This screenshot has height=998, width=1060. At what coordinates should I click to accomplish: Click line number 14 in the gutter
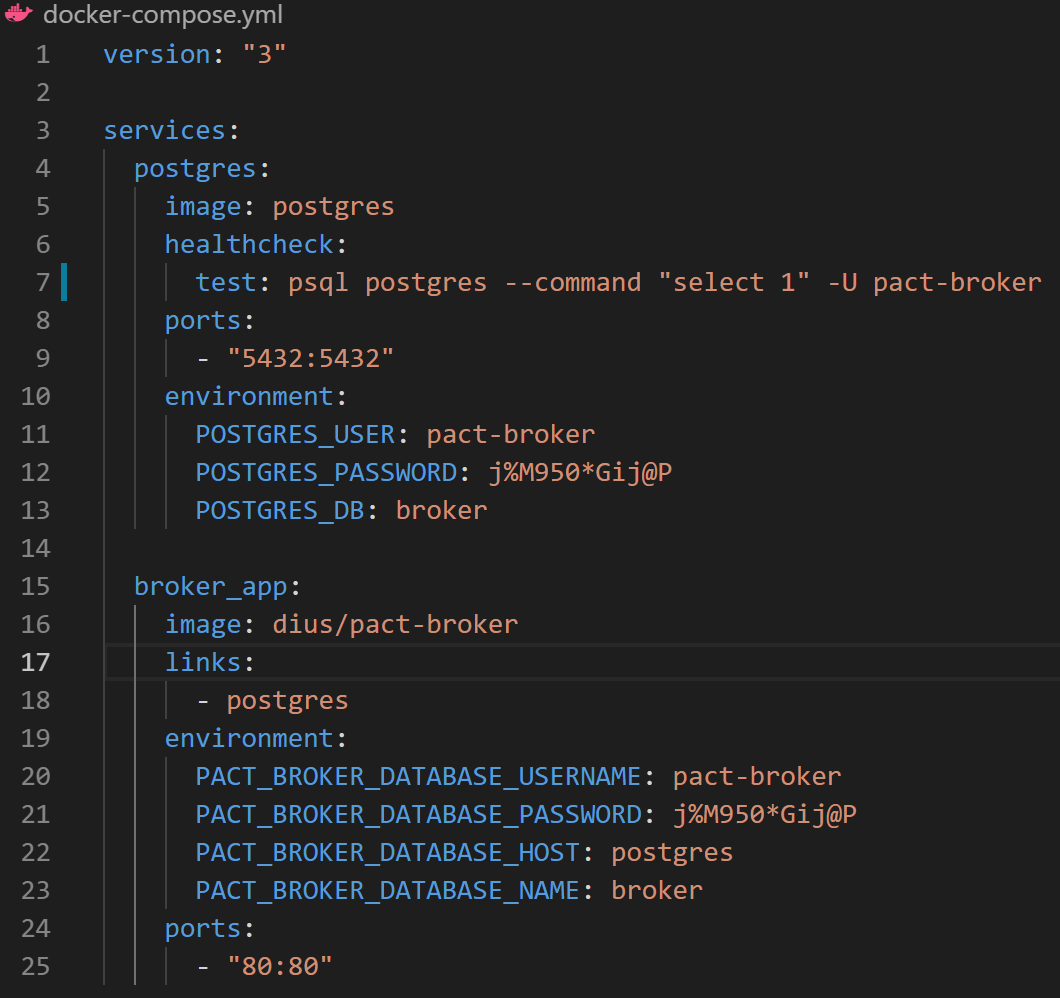click(36, 548)
